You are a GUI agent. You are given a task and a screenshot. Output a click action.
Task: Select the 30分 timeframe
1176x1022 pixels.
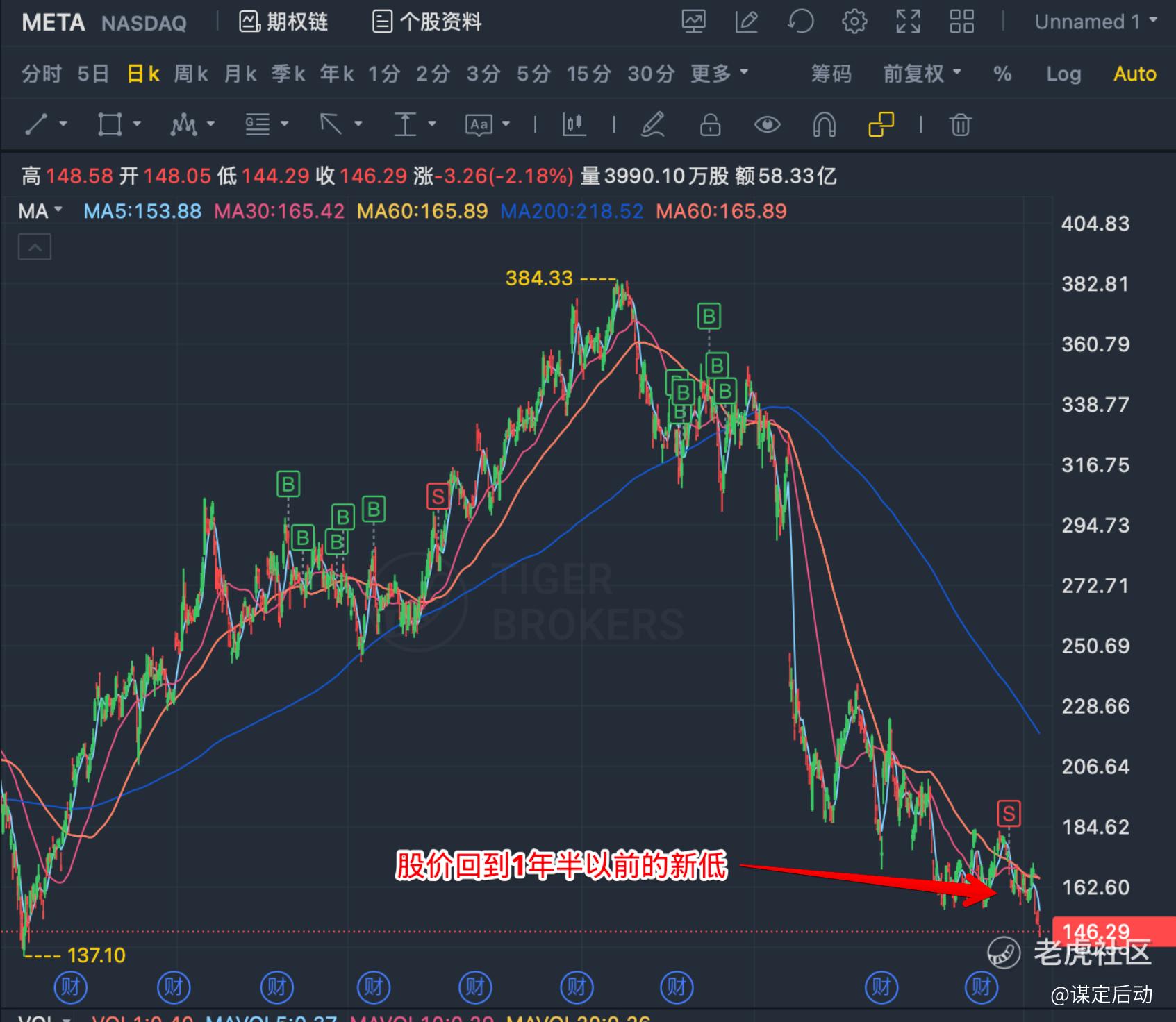point(651,74)
